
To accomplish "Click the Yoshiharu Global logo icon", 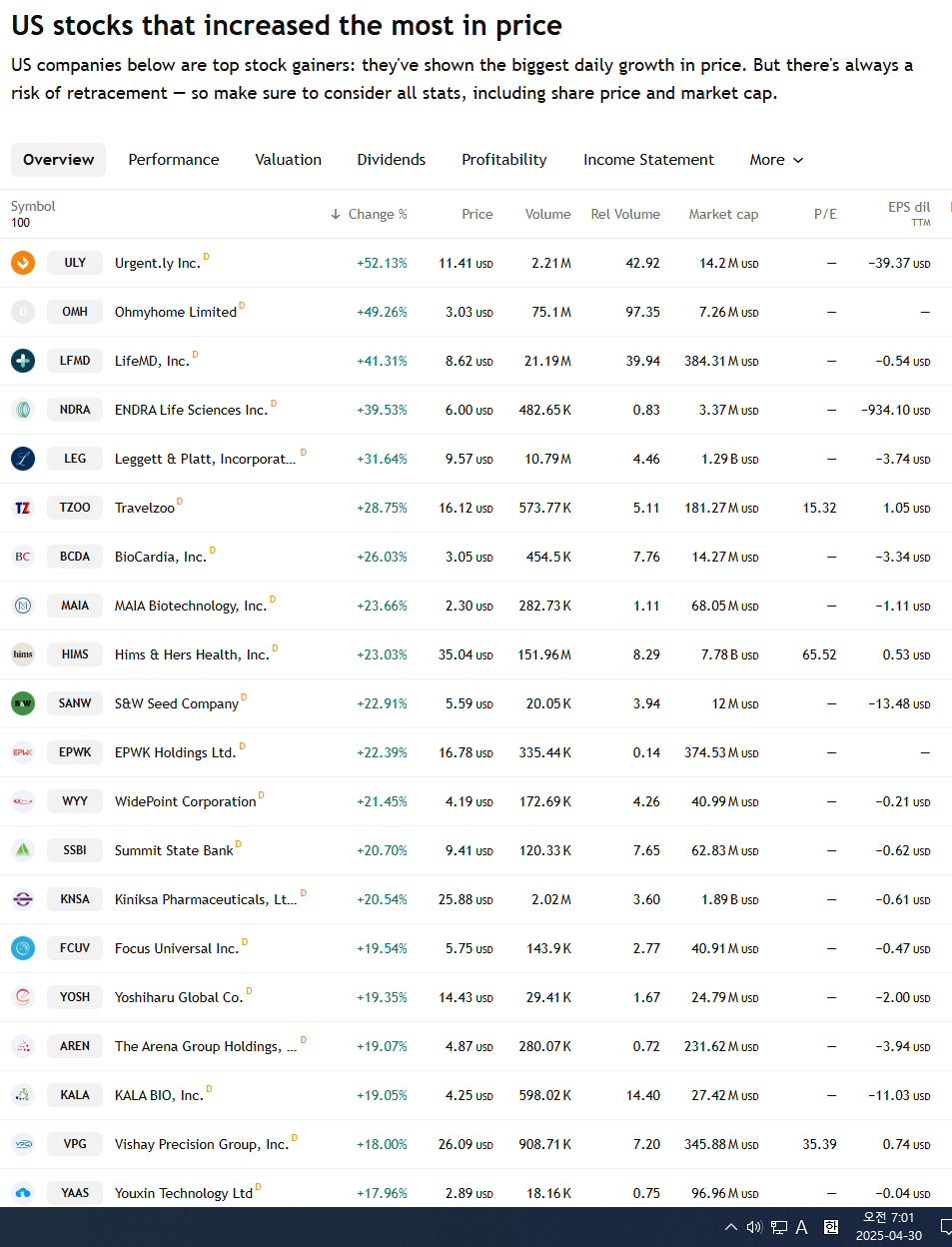I will pos(23,997).
